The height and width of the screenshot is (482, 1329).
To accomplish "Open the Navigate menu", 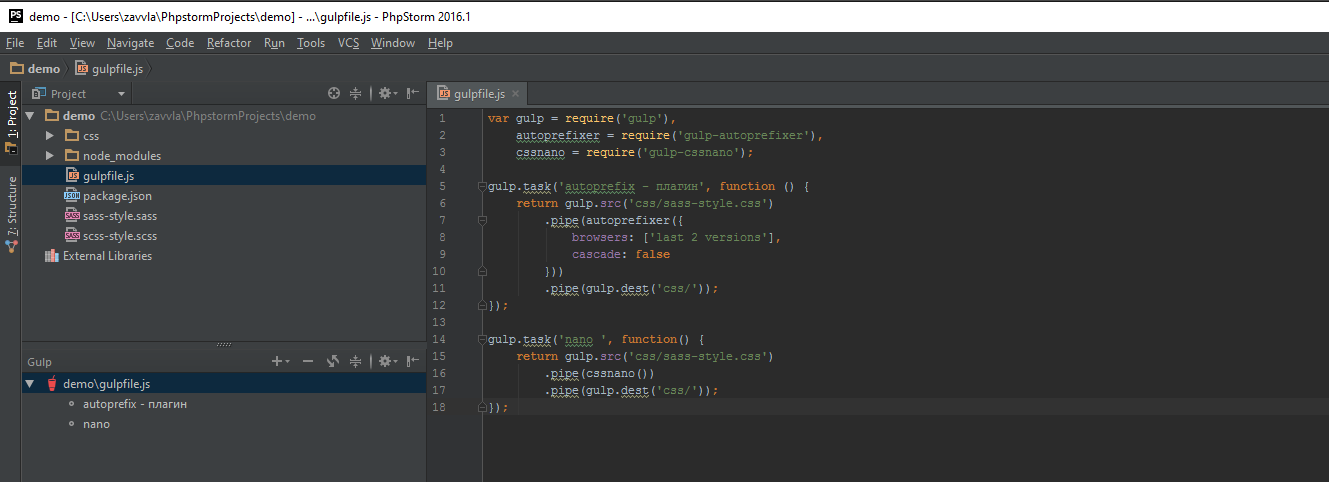I will tap(131, 43).
